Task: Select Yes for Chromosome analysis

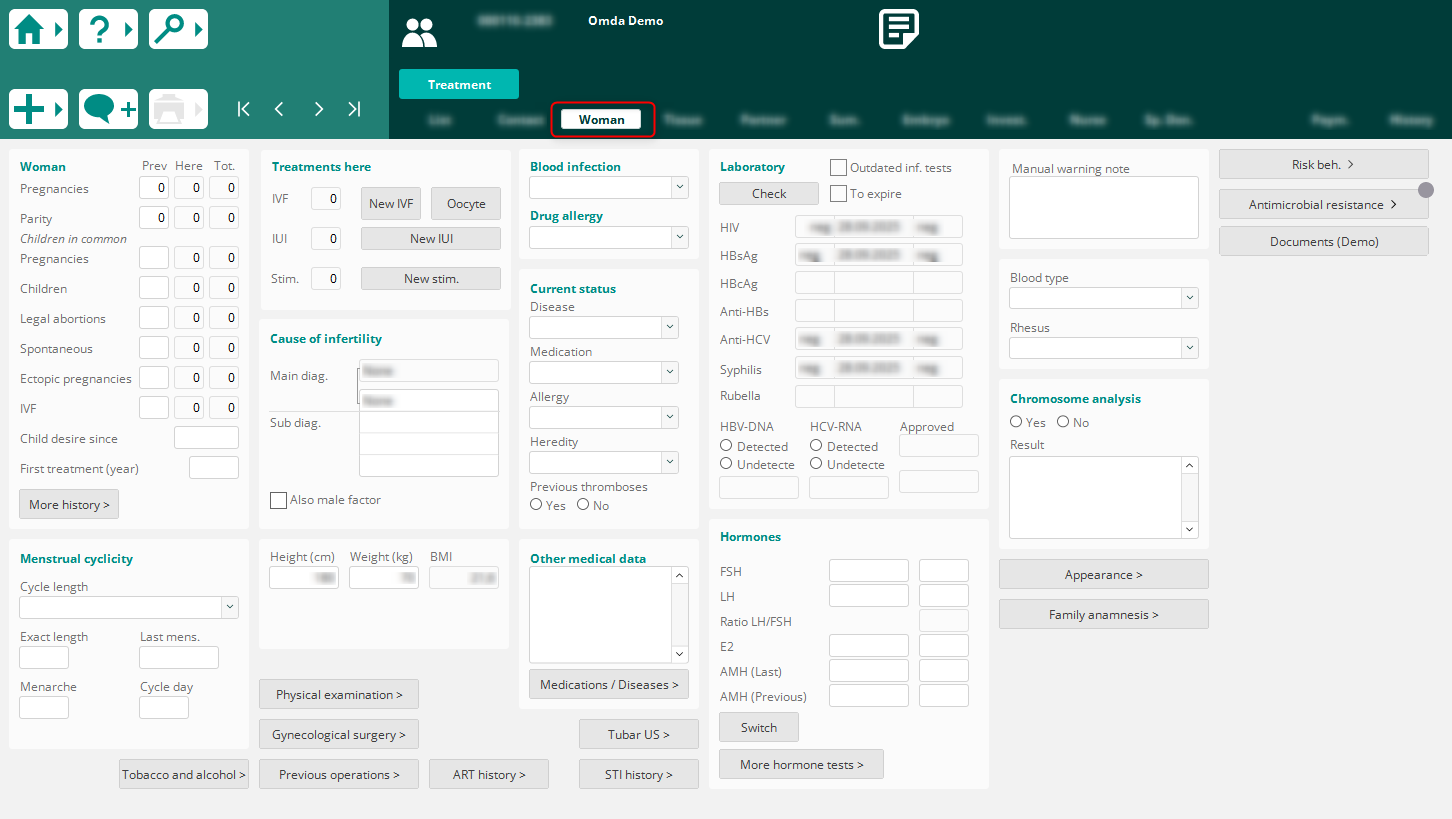Action: tap(1016, 422)
